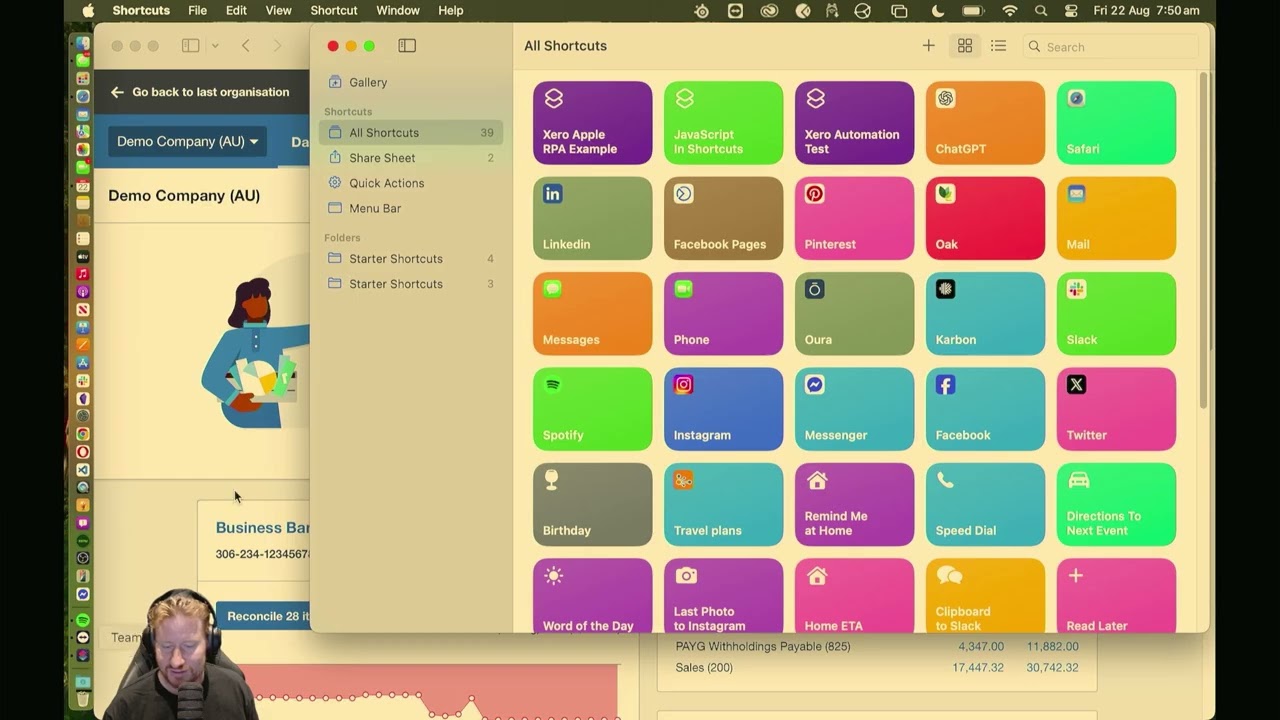Open the Xero Automation Test shortcut
Viewport: 1280px width, 720px height.
click(x=854, y=123)
